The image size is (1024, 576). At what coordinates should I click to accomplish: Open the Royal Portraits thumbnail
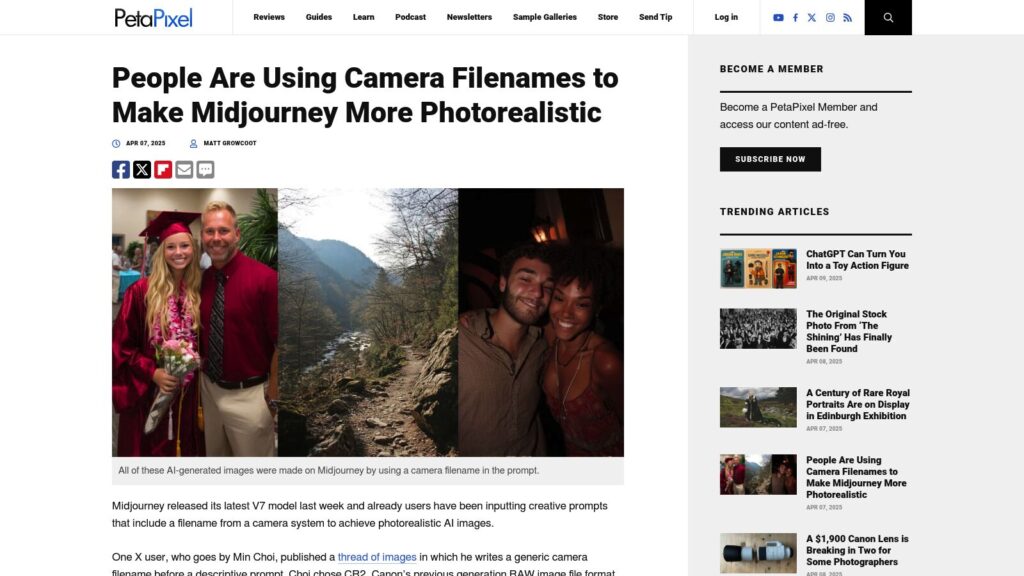pyautogui.click(x=758, y=407)
